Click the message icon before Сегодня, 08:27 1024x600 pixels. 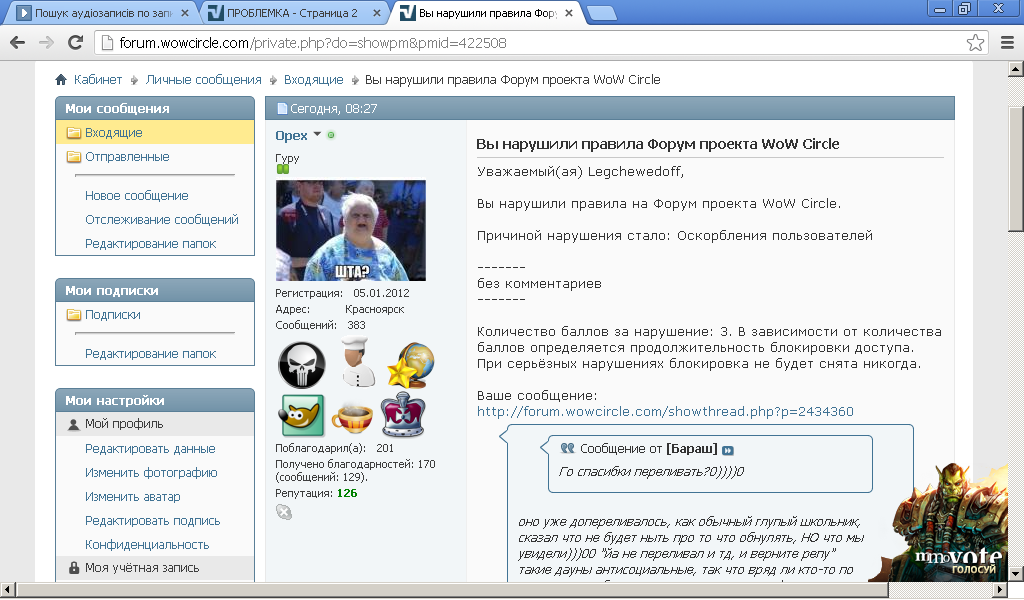(x=282, y=109)
